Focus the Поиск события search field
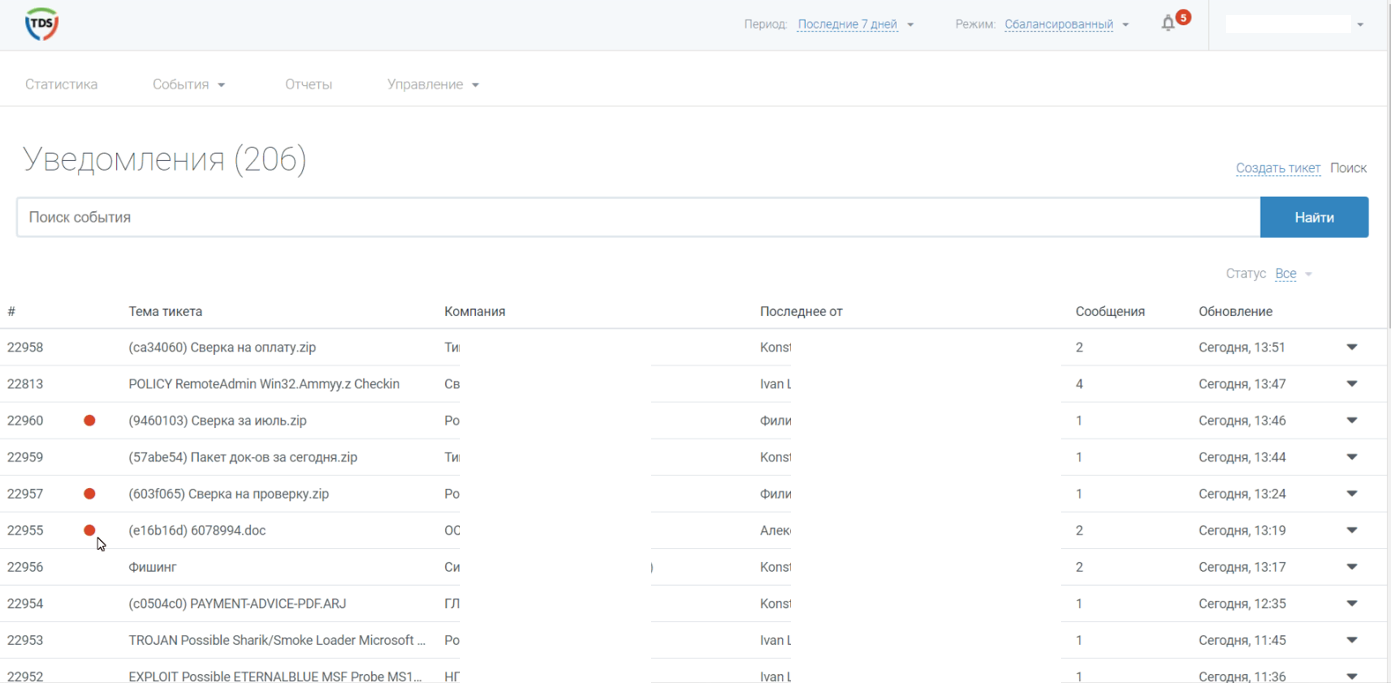Screen dimensions: 1391x683 click(638, 217)
